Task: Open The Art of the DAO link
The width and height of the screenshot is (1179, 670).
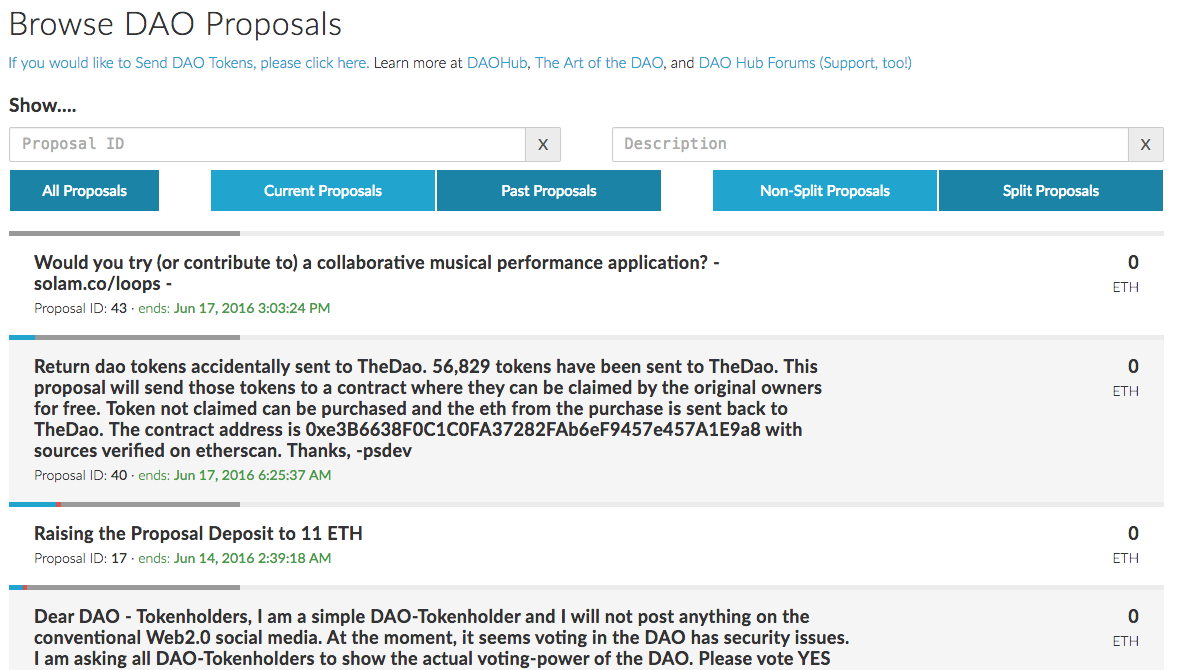Action: 599,63
